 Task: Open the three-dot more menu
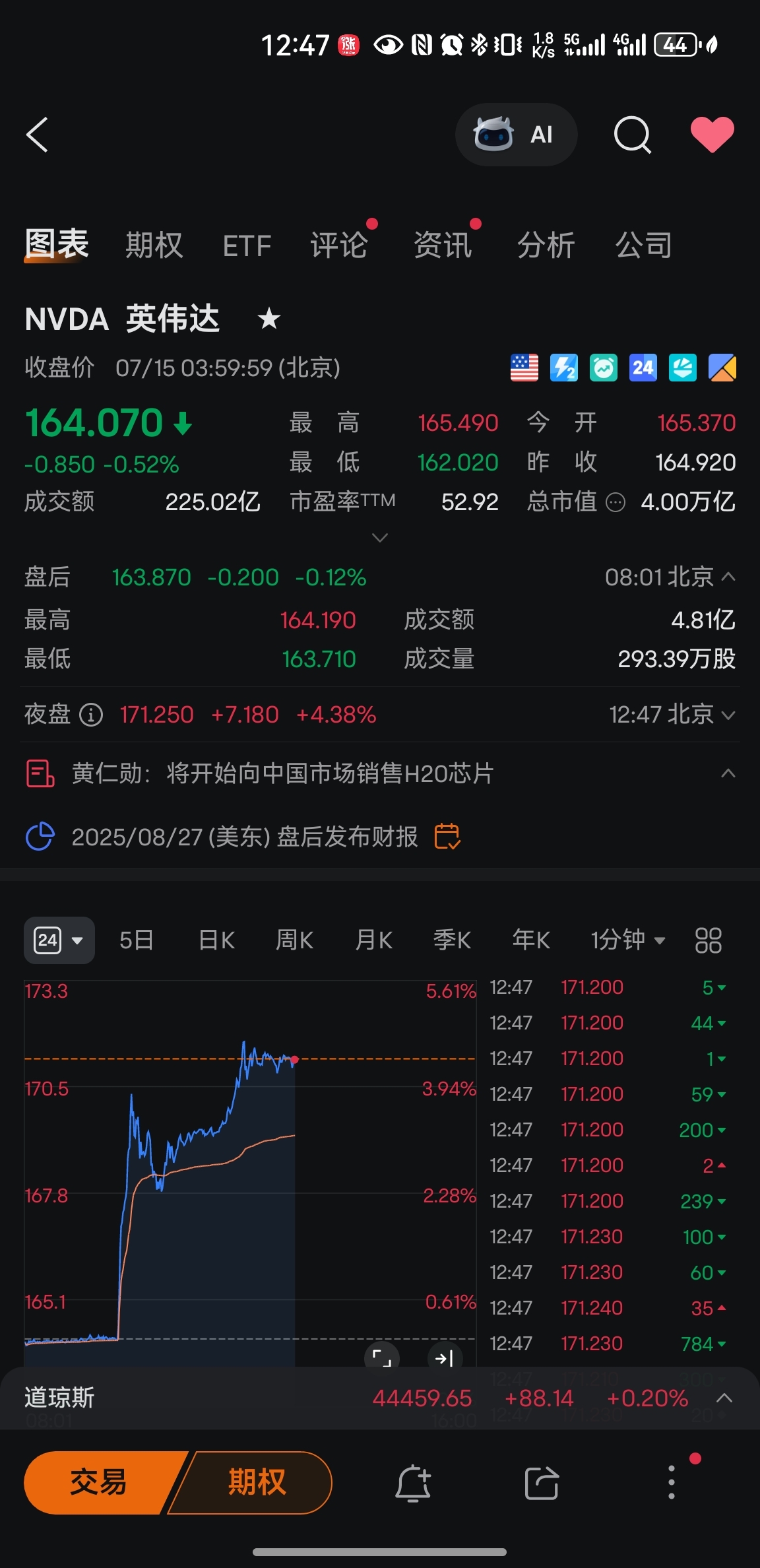tap(672, 1482)
